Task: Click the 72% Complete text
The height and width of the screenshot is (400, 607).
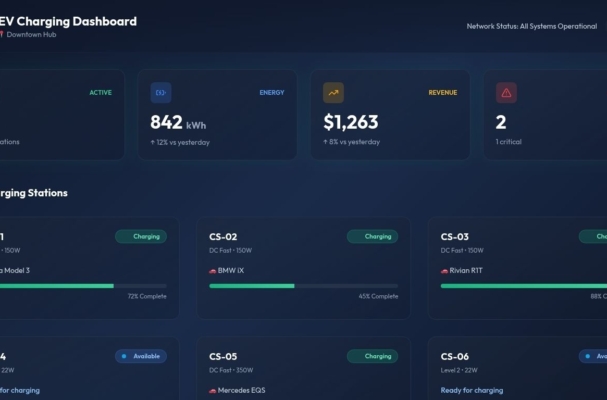Action: point(147,297)
